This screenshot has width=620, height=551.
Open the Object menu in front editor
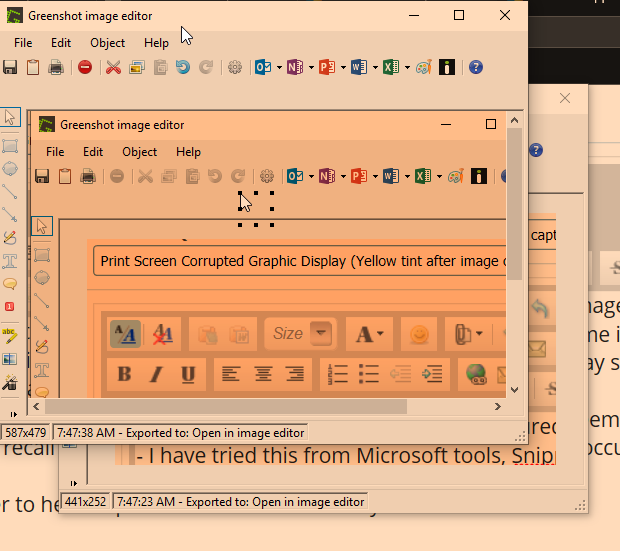[x=108, y=43]
